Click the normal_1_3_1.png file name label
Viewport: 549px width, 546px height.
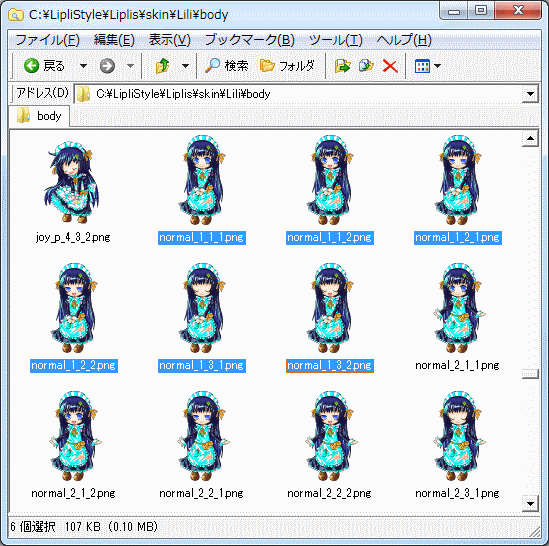pyautogui.click(x=202, y=366)
